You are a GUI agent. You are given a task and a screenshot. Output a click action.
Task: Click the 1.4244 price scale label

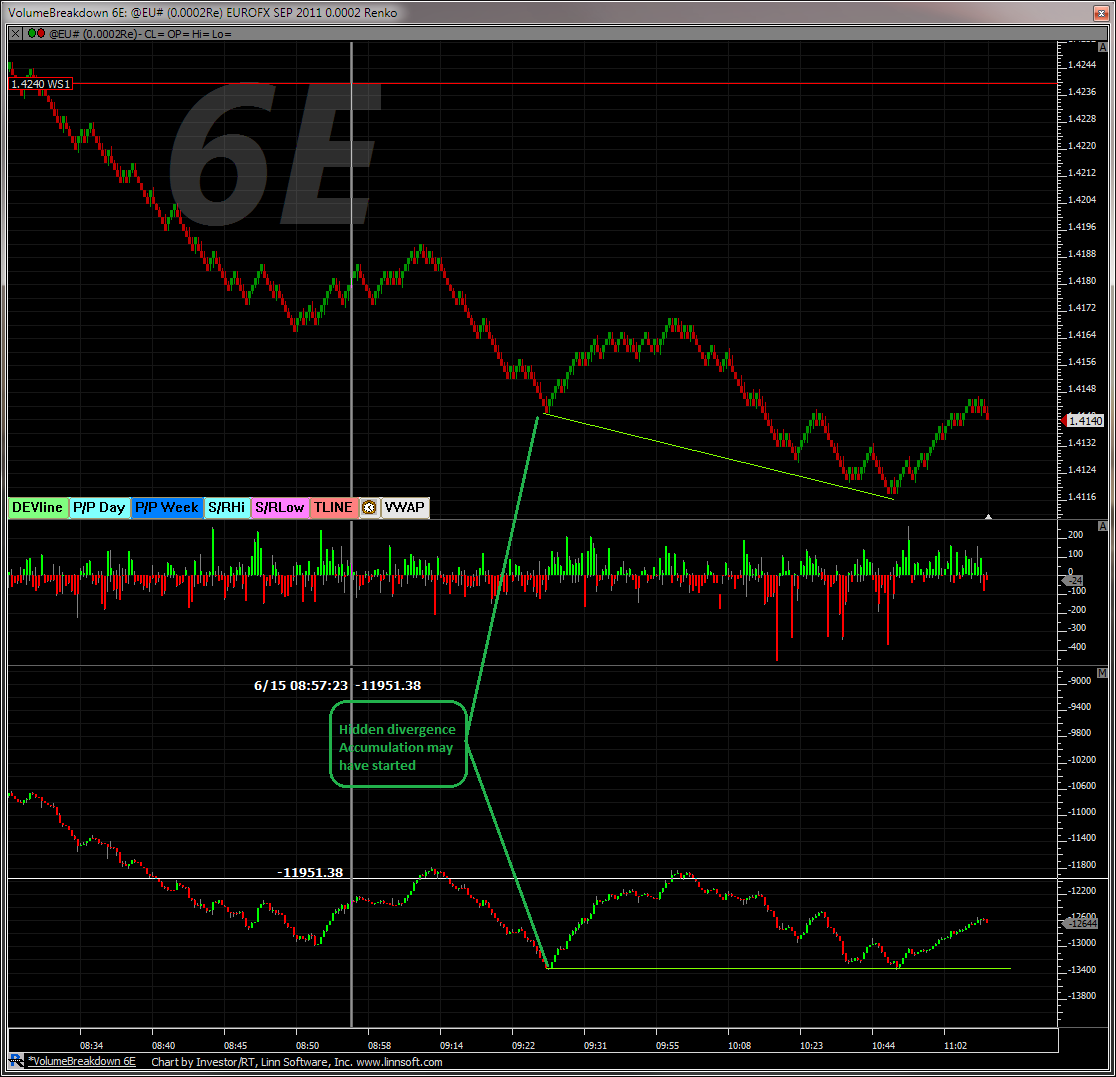pyautogui.click(x=1082, y=65)
